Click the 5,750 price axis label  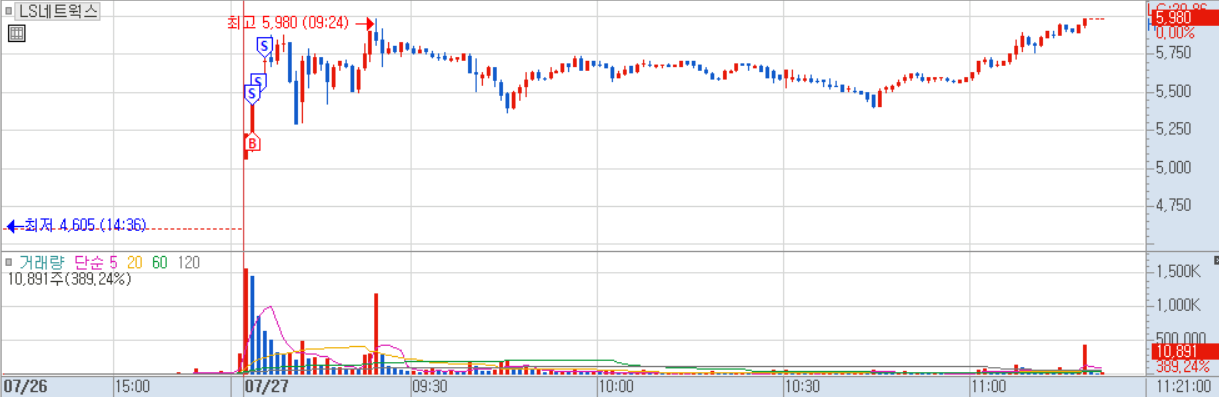click(1172, 53)
